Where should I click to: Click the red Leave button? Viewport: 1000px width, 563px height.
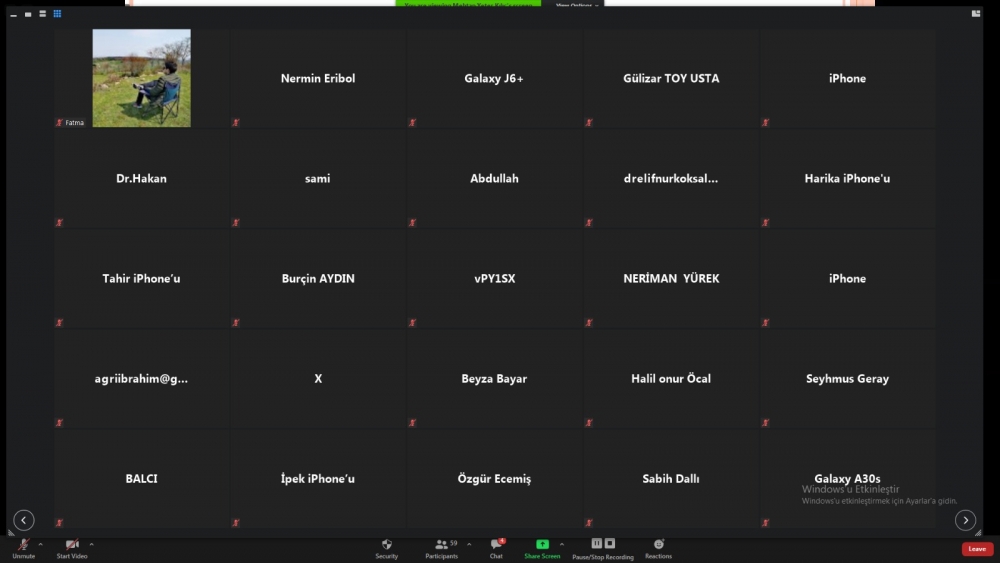click(977, 549)
